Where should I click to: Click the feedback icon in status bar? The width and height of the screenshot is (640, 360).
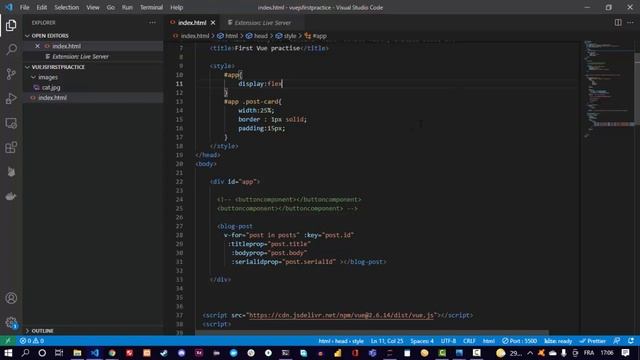[617, 341]
